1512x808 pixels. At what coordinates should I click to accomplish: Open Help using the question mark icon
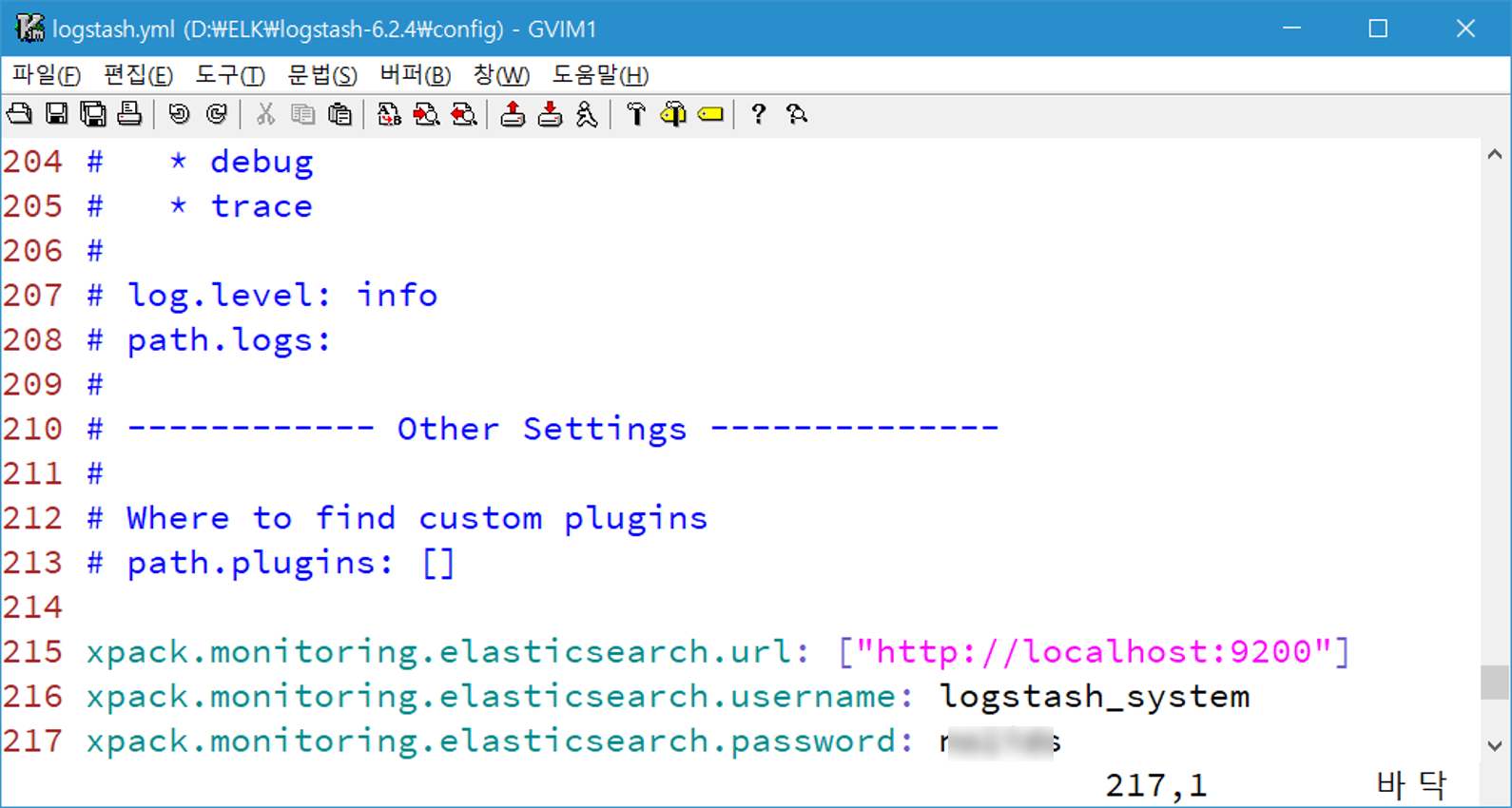(758, 114)
